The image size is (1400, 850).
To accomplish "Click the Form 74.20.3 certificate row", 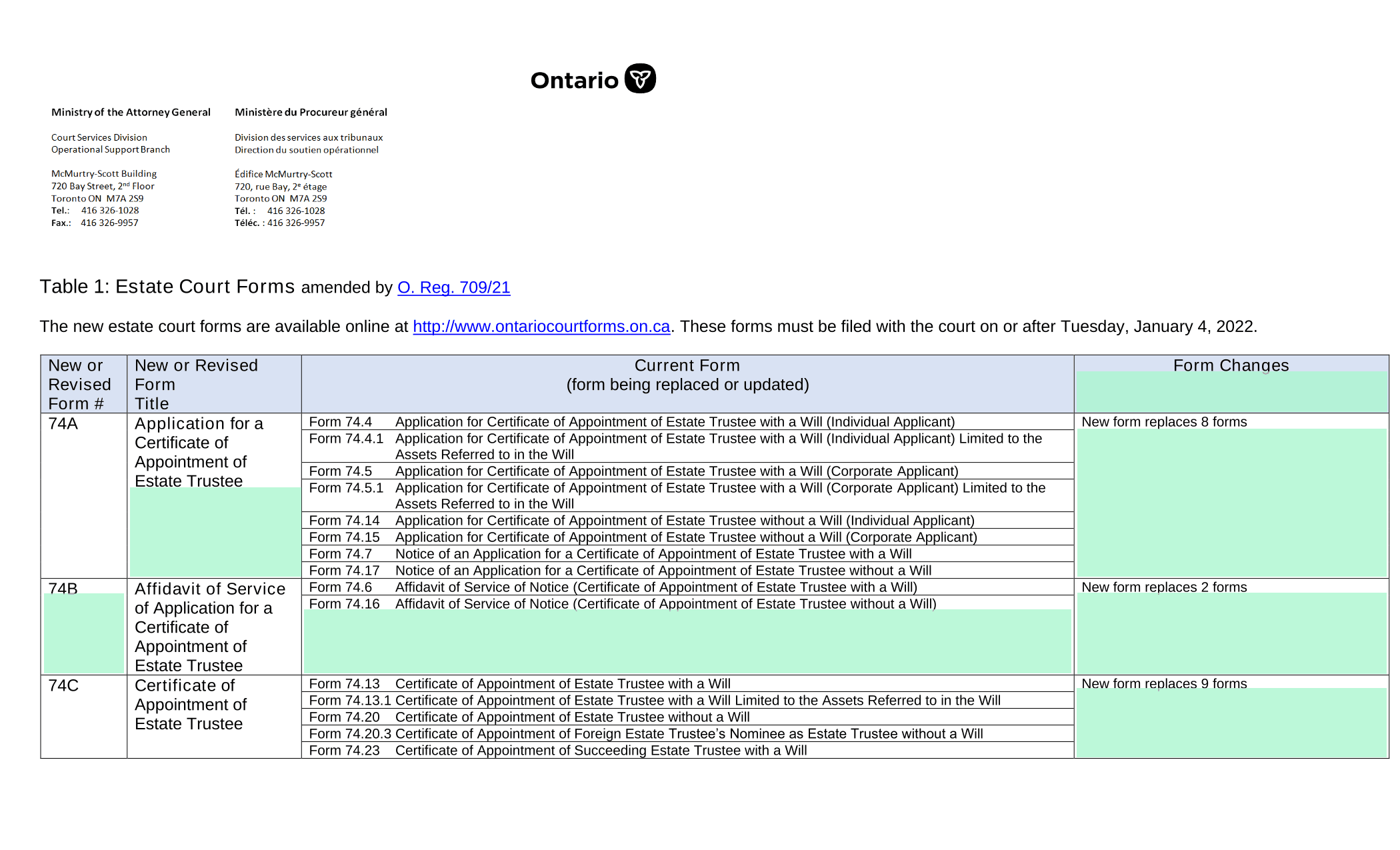I will click(x=687, y=733).
